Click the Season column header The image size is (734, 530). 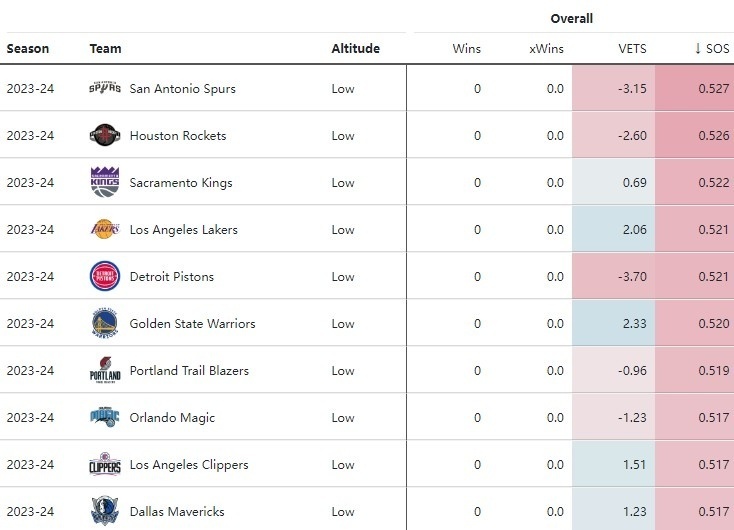tap(28, 49)
